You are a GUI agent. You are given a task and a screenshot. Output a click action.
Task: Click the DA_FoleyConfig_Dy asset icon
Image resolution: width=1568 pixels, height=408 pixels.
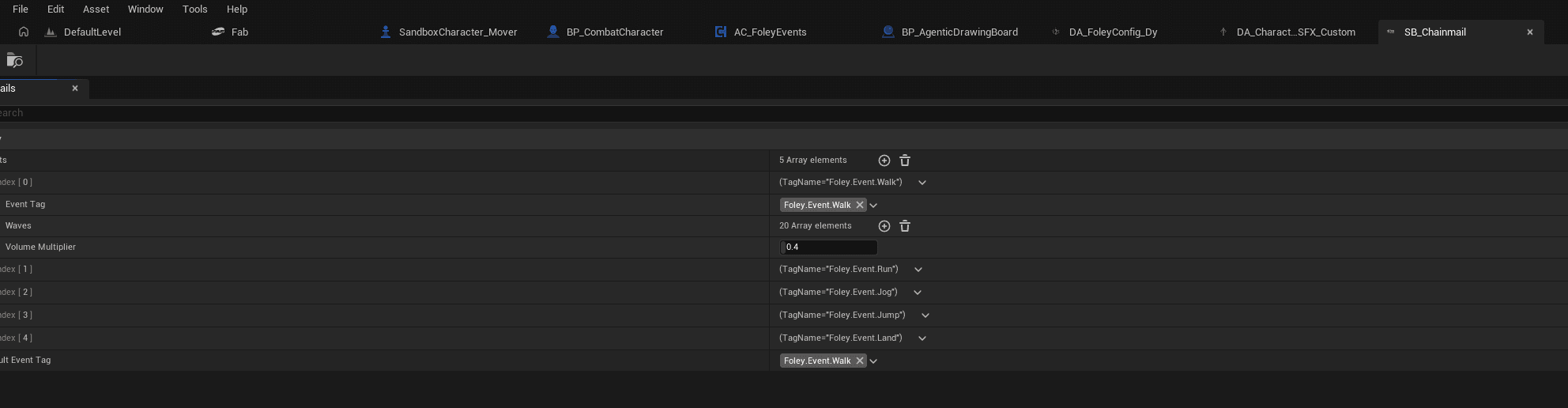pos(1056,32)
